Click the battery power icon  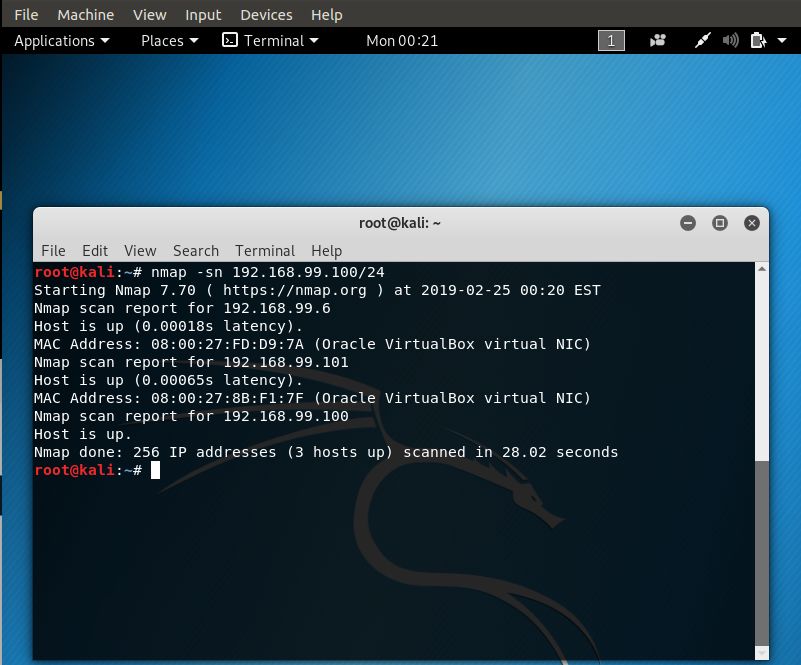click(758, 40)
